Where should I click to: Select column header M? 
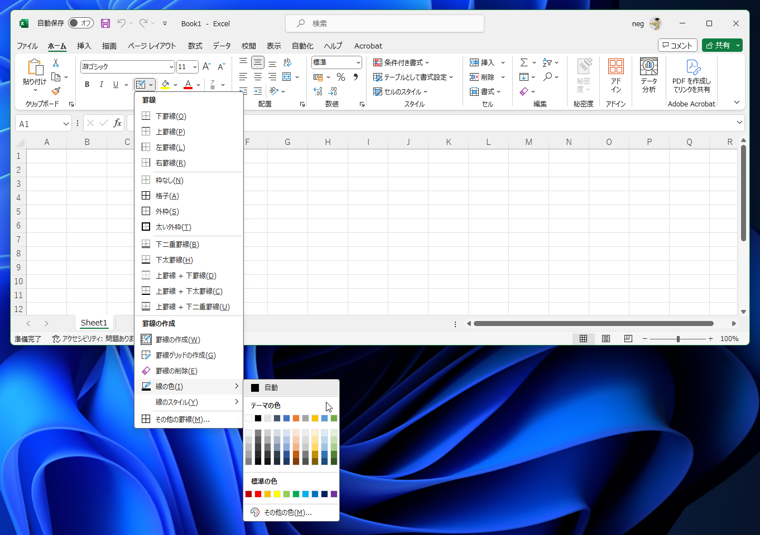528,142
